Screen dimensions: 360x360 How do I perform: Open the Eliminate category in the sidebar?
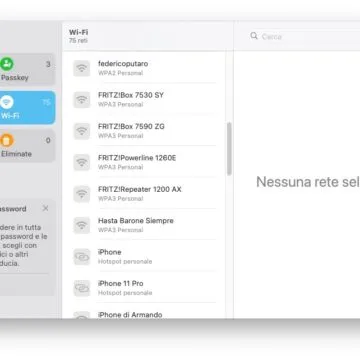(27, 146)
